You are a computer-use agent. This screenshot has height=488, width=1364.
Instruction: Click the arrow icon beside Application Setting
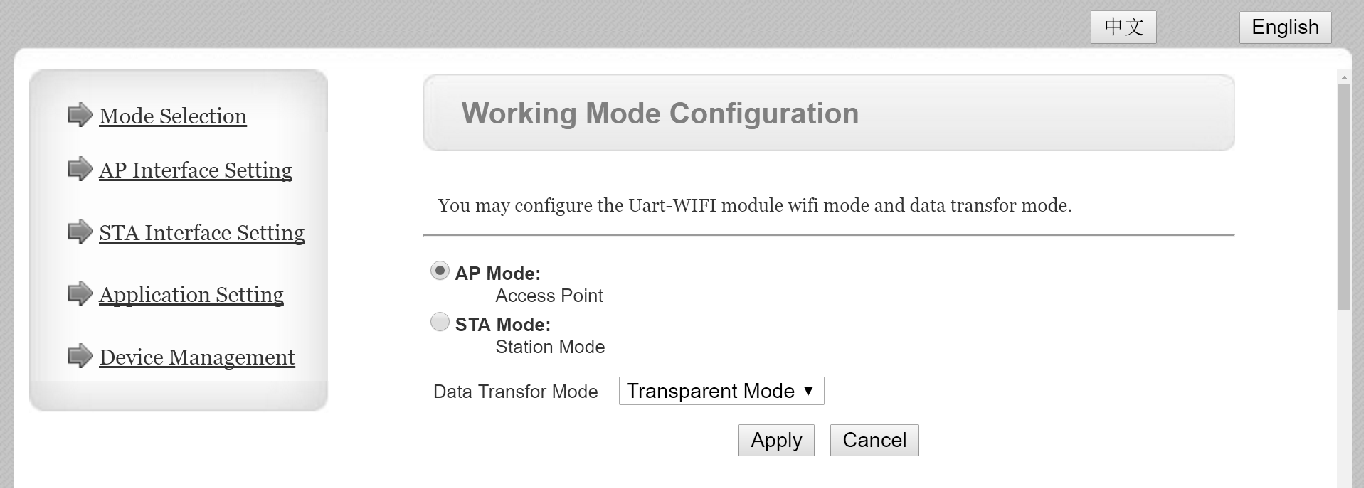80,294
